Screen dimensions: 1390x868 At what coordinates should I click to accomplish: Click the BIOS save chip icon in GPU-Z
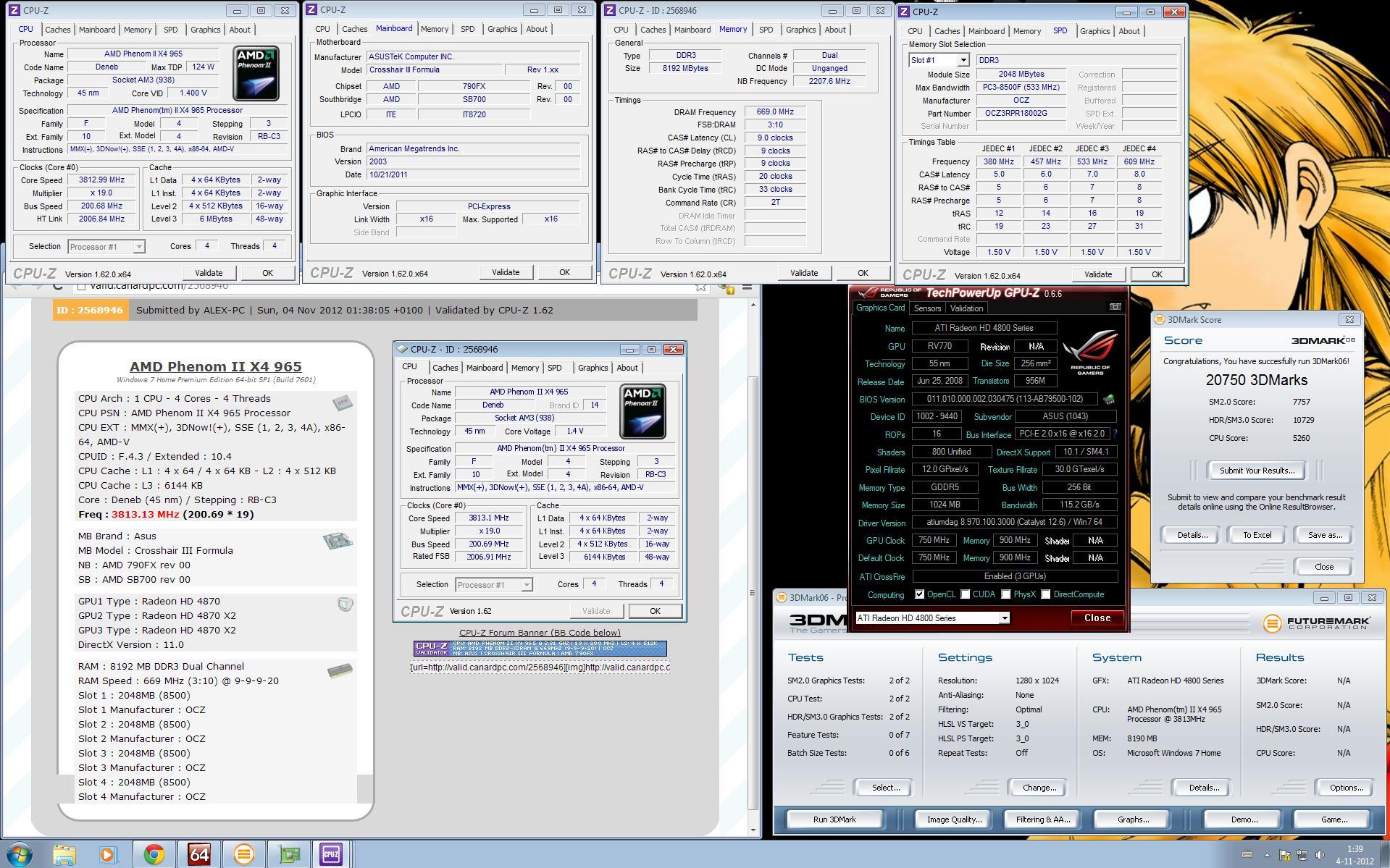tap(1108, 399)
